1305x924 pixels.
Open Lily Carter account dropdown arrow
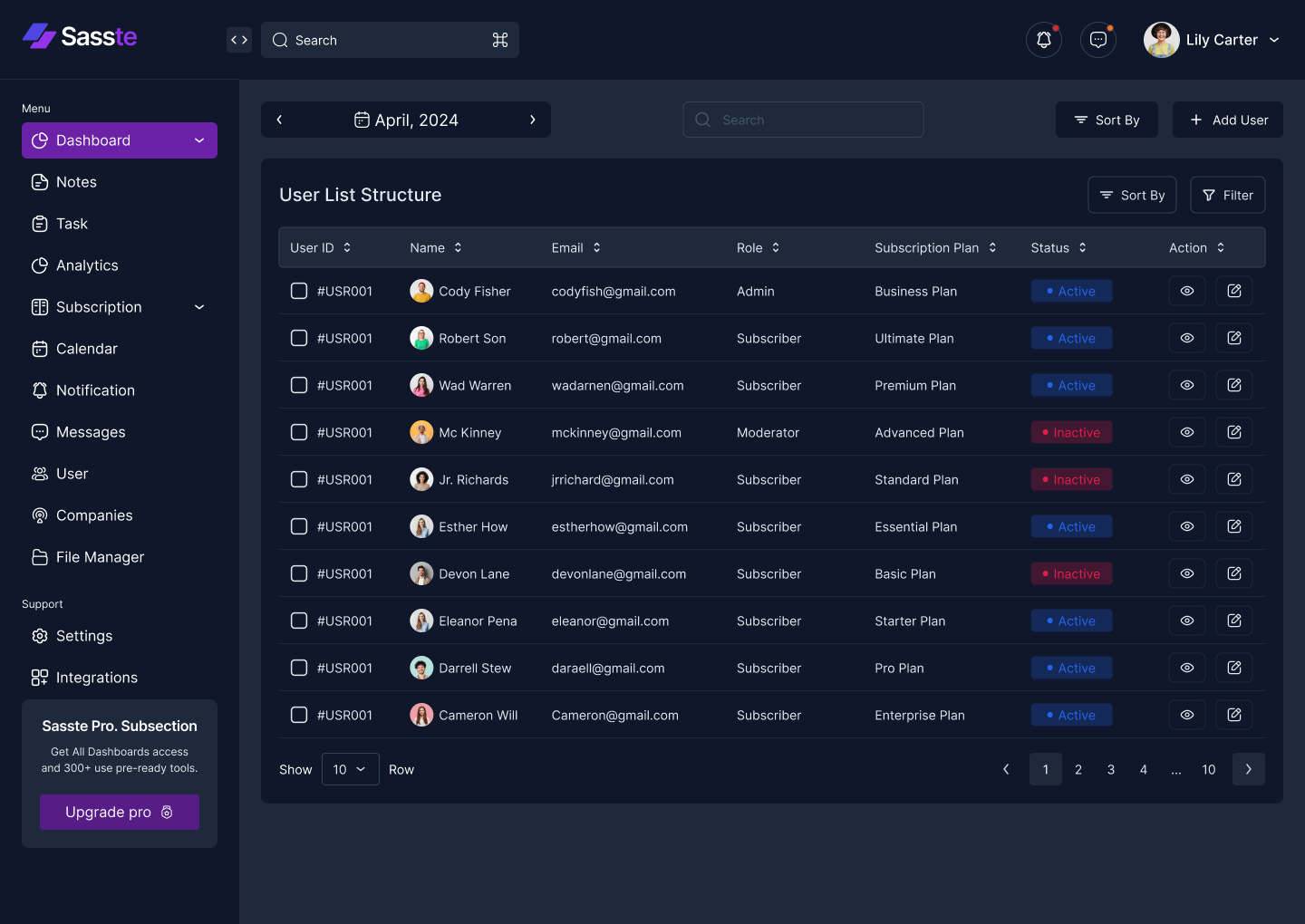tap(1274, 40)
